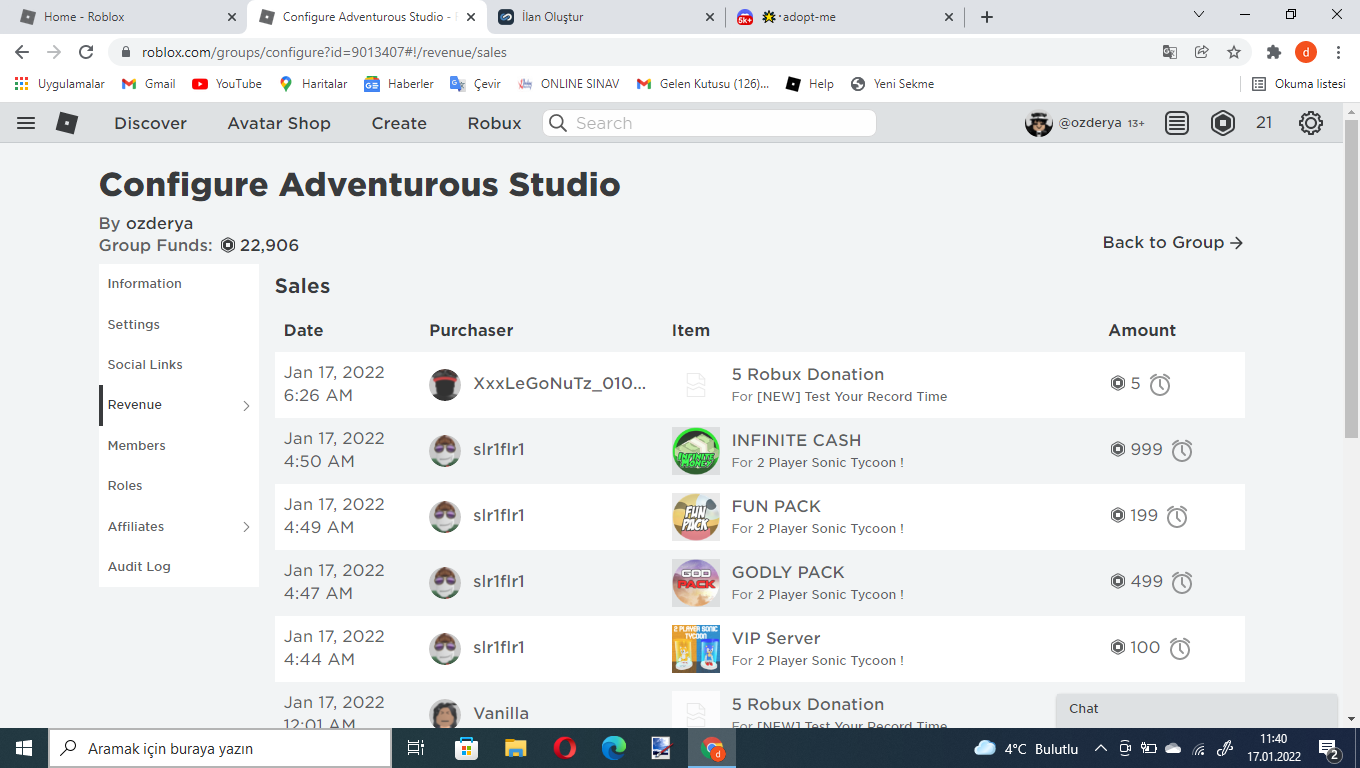This screenshot has width=1360, height=768.
Task: Click the translate page icon in the address bar
Action: pos(1169,52)
